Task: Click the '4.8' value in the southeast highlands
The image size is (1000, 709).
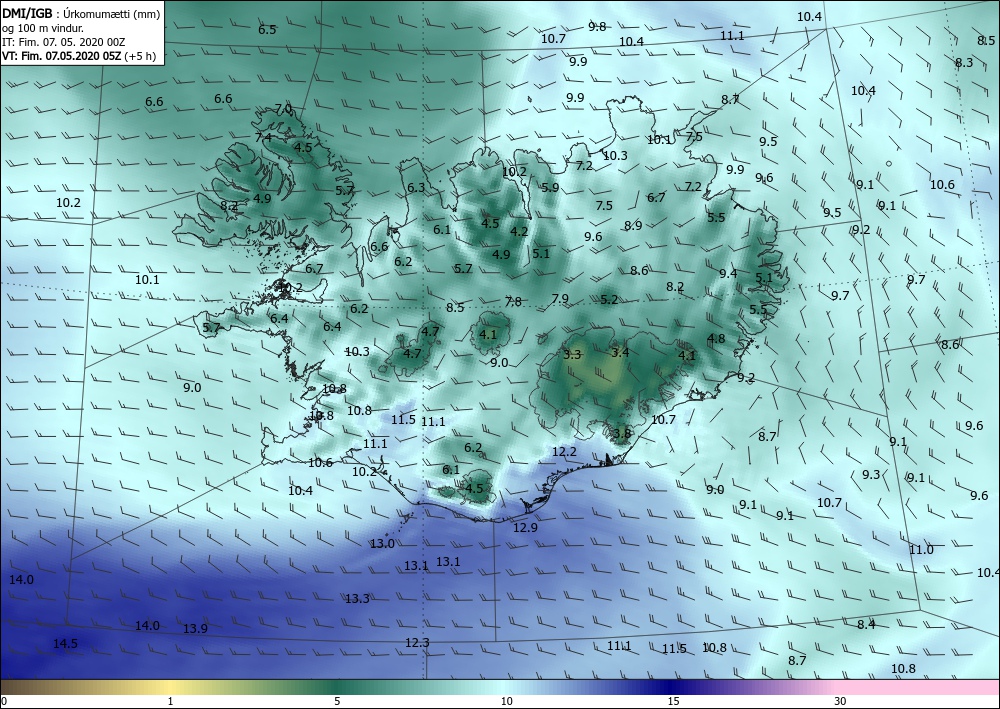Action: coord(716,338)
